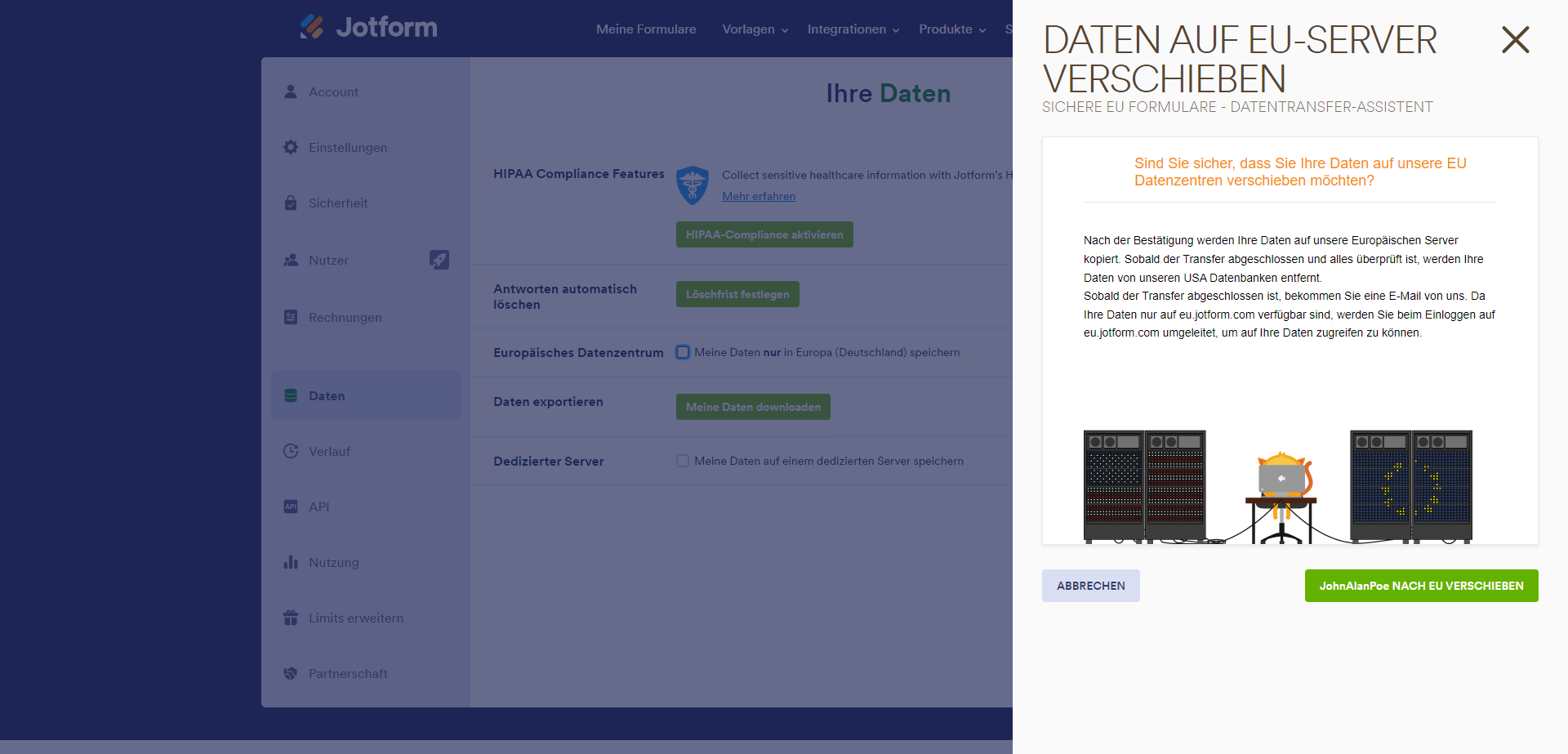
Task: Go to Partnerschaft in the sidebar
Action: pos(366,673)
